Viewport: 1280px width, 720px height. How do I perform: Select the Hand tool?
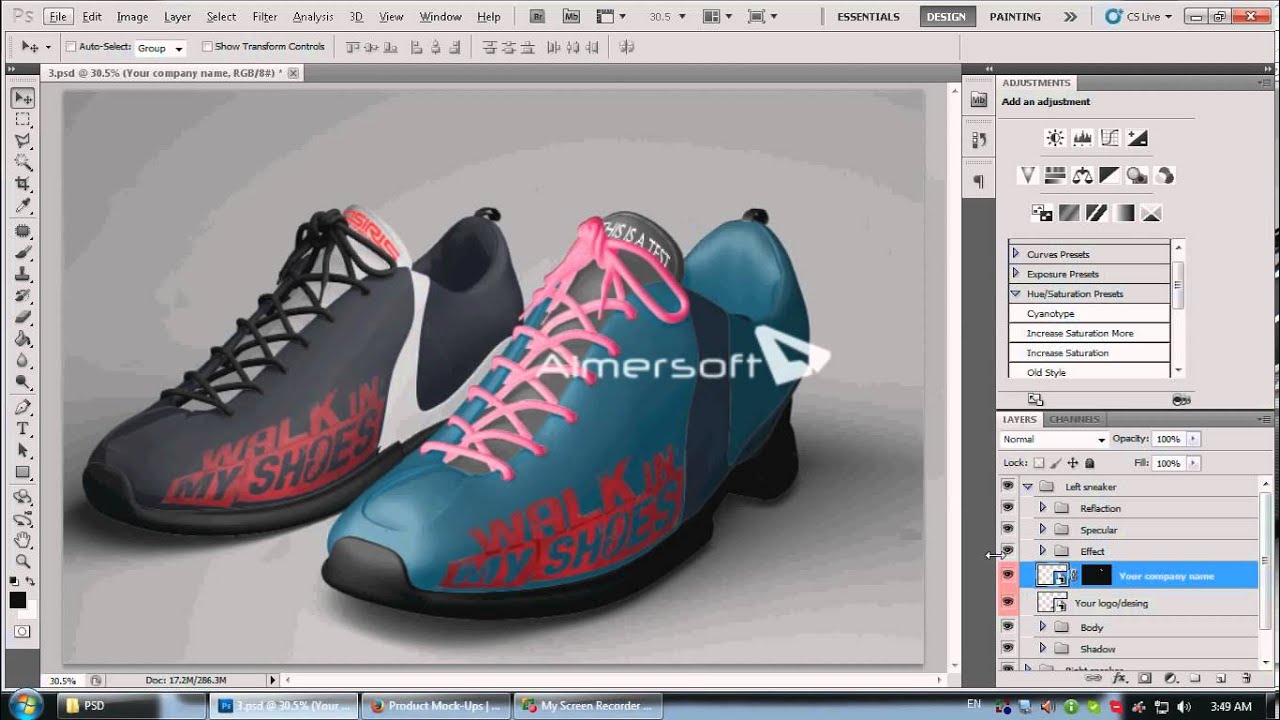pos(23,540)
